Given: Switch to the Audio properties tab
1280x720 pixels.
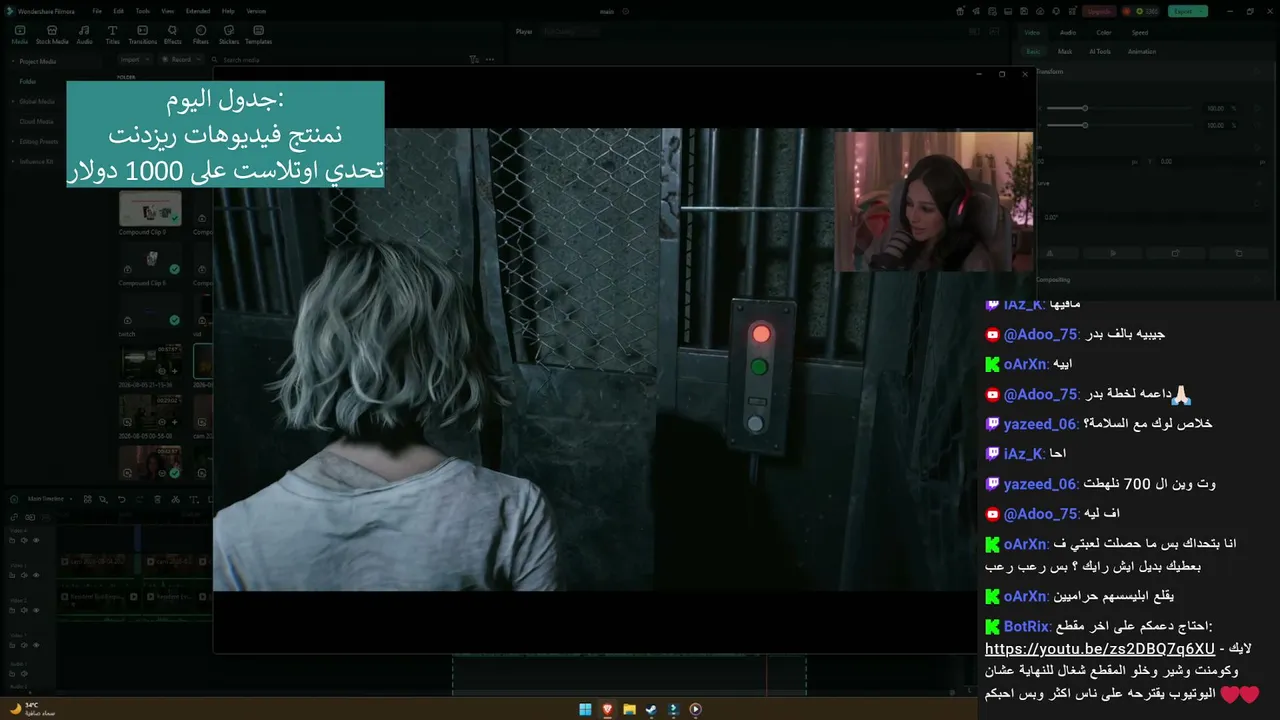Looking at the screenshot, I should tap(1068, 33).
